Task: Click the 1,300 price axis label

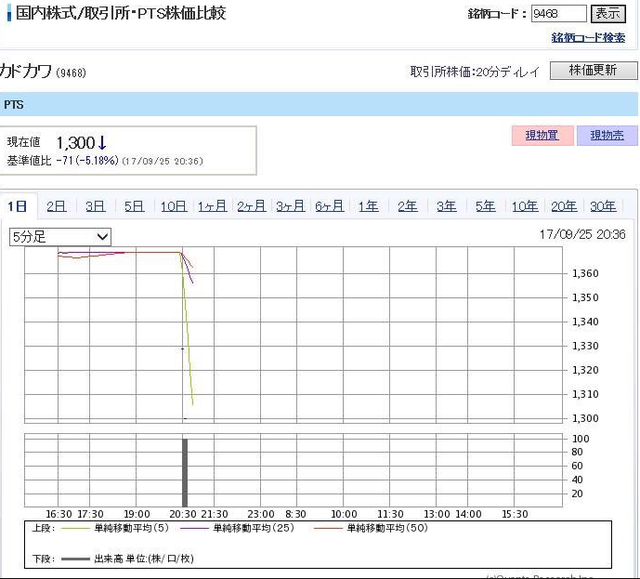Action: point(585,419)
